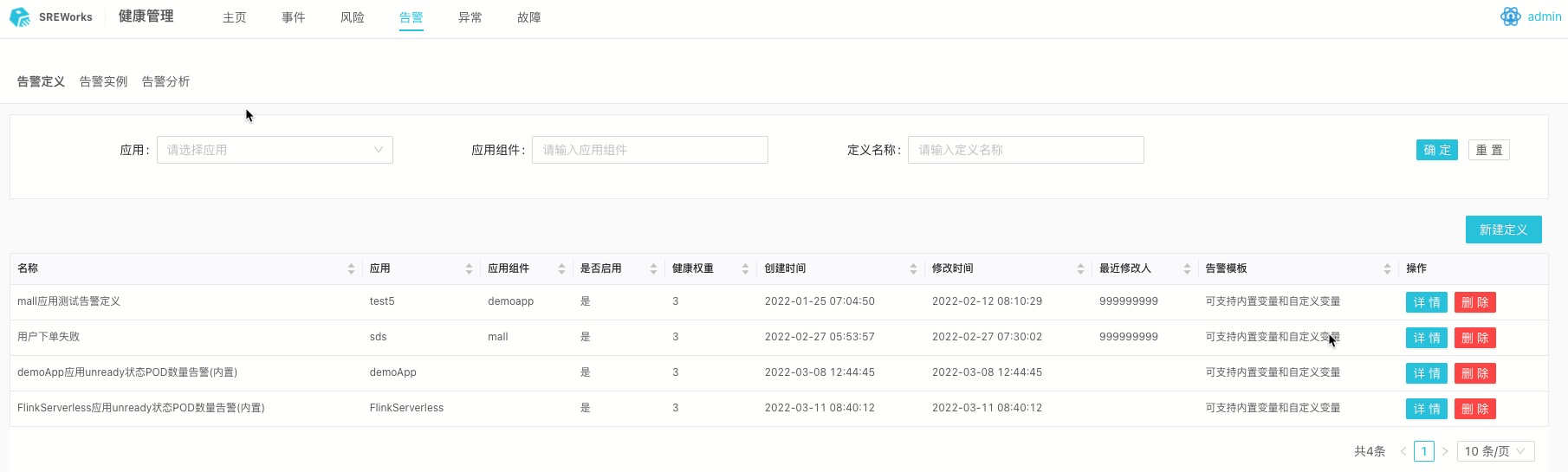Click sort icon on 创建时间 column
This screenshot has height=472, width=1568.
[913, 269]
